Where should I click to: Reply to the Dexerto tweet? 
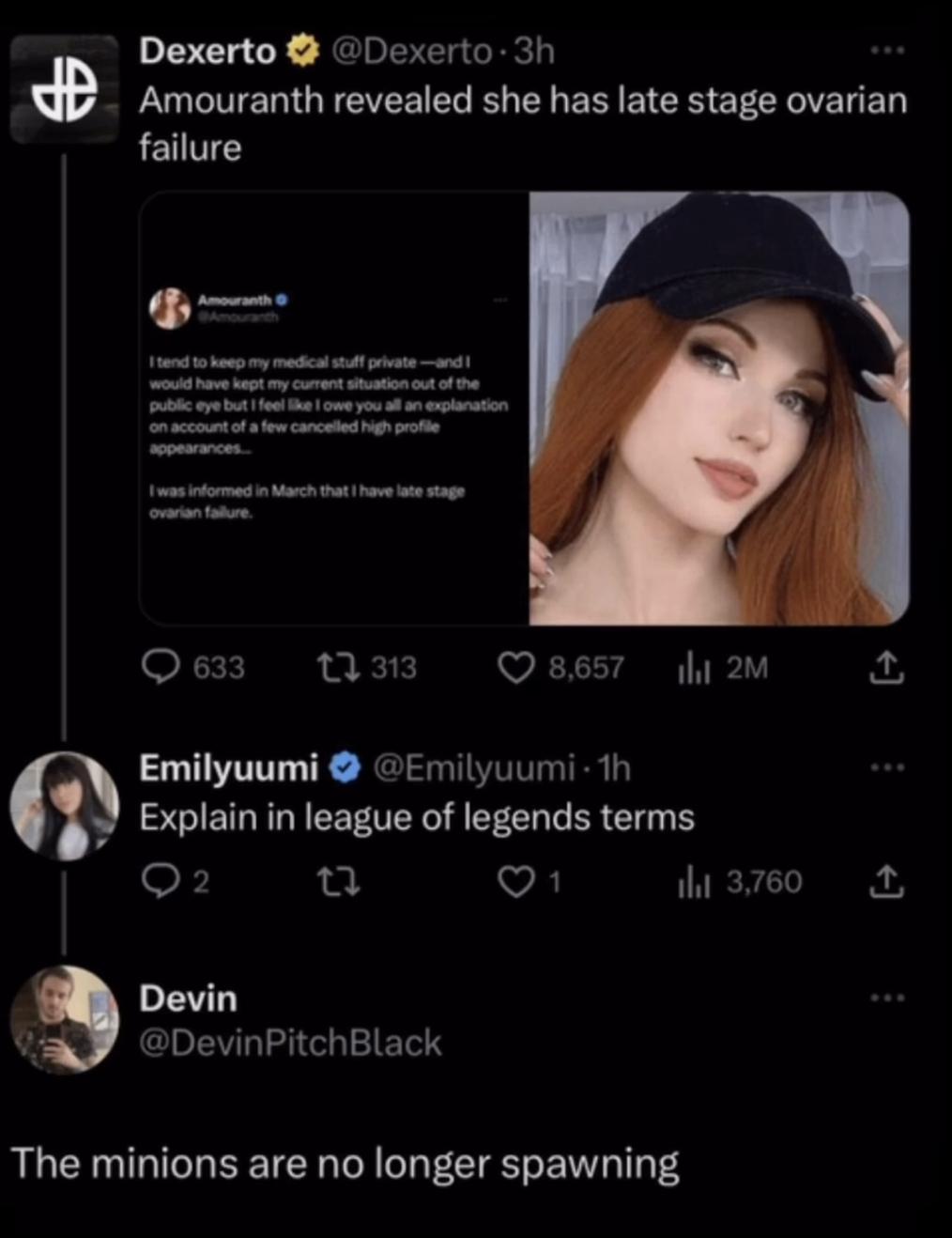click(x=161, y=667)
